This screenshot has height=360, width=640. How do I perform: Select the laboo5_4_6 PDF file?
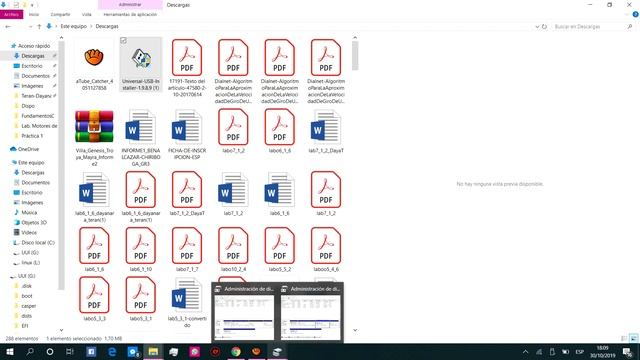click(x=326, y=250)
